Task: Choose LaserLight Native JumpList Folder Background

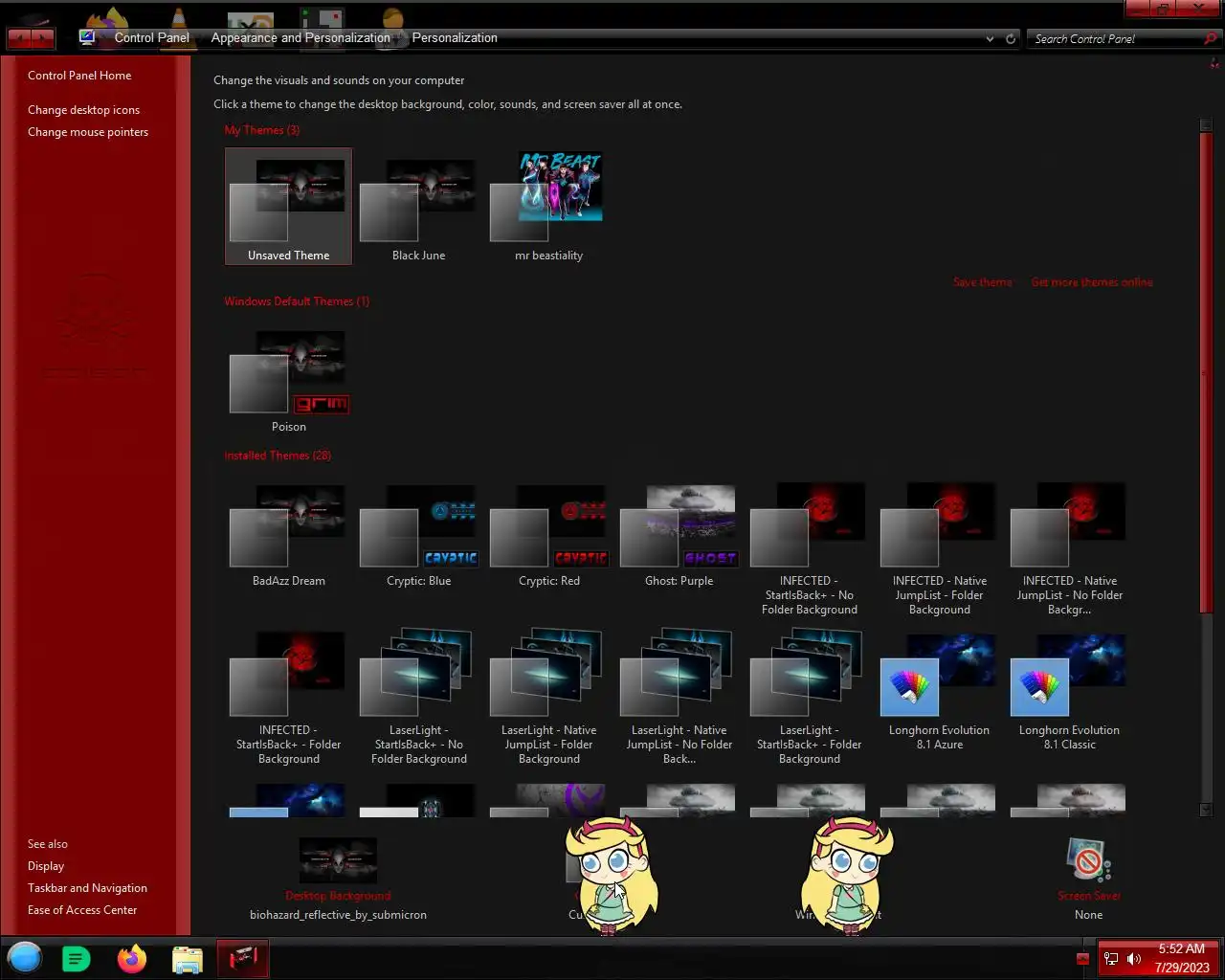Action: [548, 699]
